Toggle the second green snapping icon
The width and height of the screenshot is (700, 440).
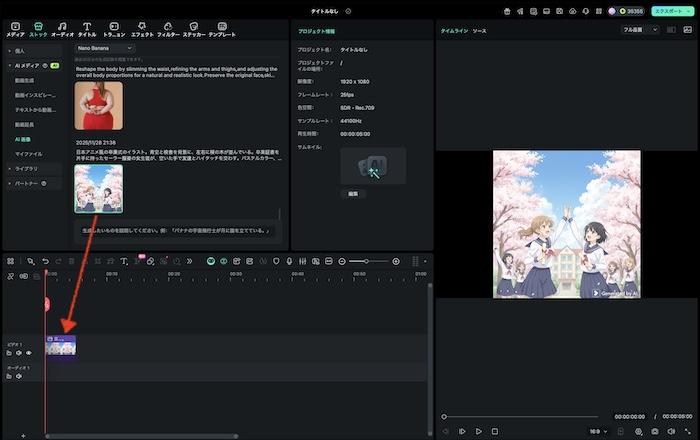pyautogui.click(x=224, y=262)
